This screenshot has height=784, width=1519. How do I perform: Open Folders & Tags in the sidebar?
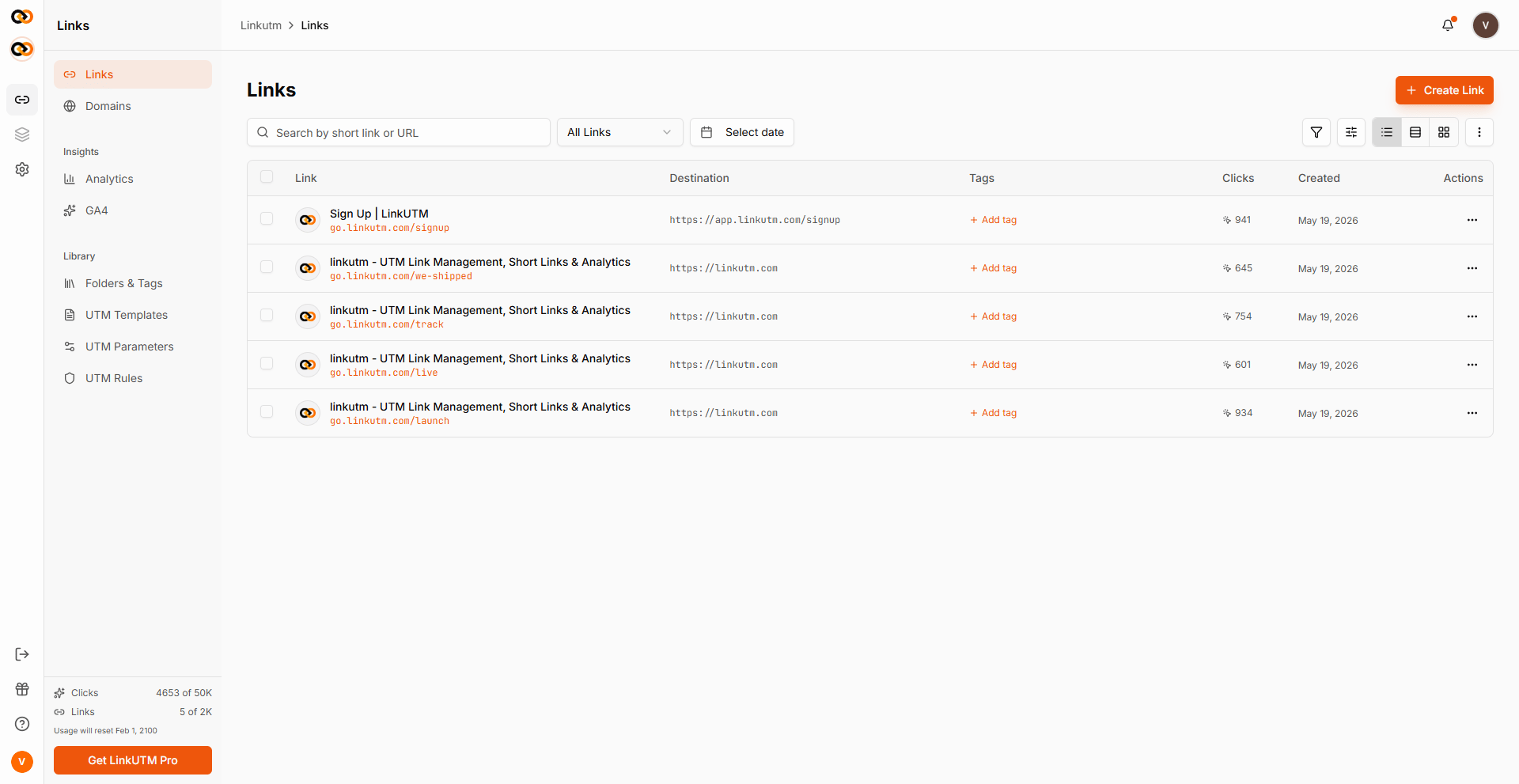[133, 283]
